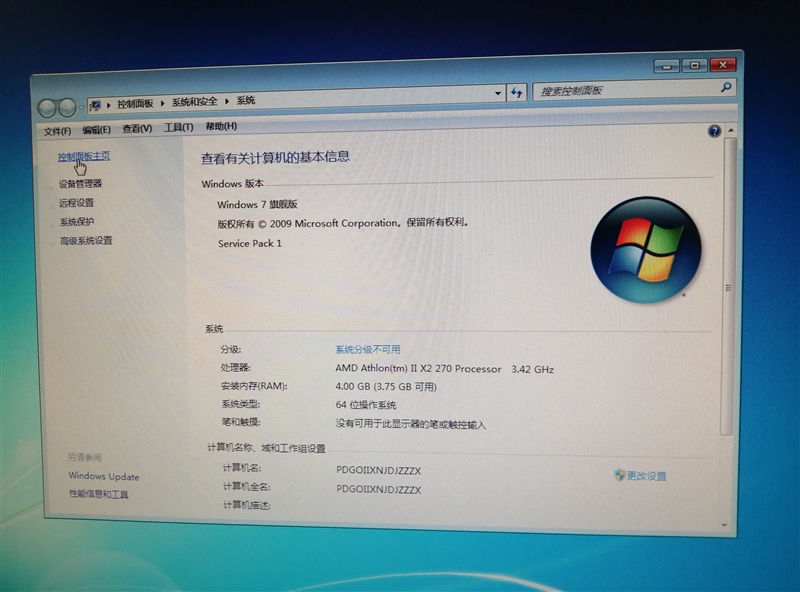The width and height of the screenshot is (800, 592).
Task: Click the vertical scrollbar thumb
Action: click(728, 287)
